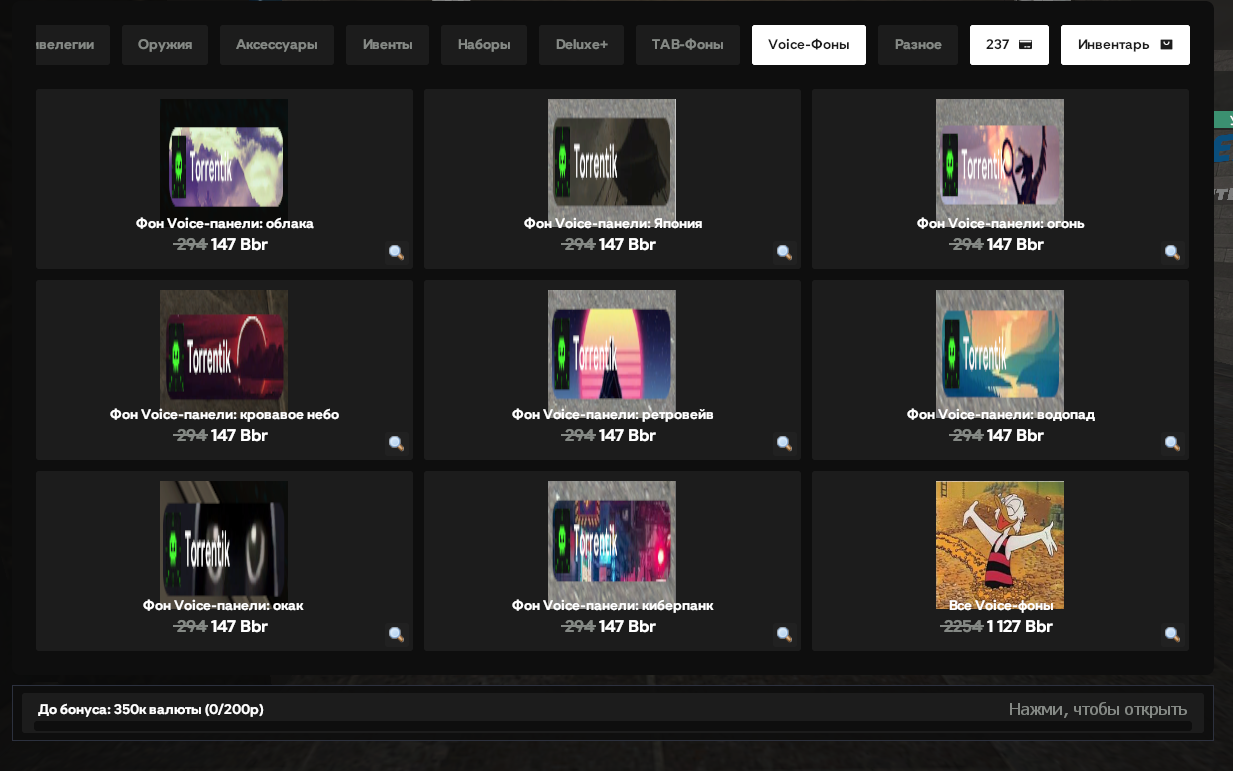This screenshot has height=771, width=1233.
Task: Click "Нажми, чтобы открыть" bonus text
Action: (x=1098, y=710)
